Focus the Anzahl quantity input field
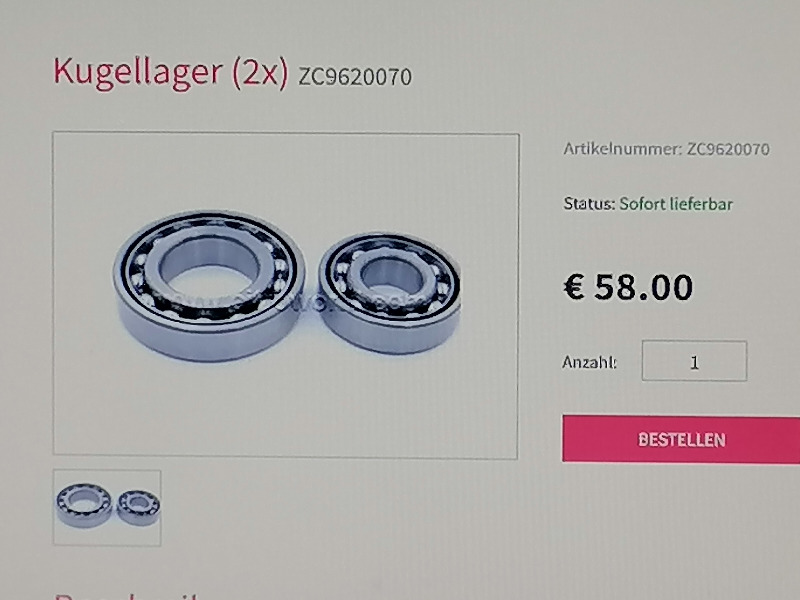 click(694, 361)
